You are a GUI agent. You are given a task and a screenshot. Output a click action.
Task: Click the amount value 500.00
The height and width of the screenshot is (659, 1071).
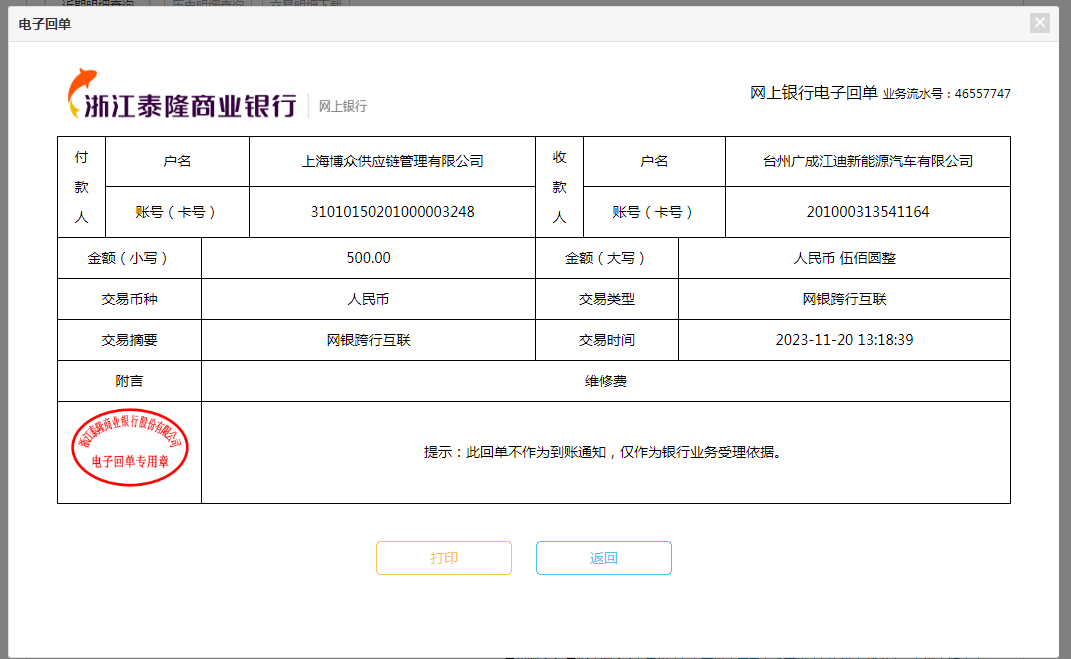[x=368, y=258]
